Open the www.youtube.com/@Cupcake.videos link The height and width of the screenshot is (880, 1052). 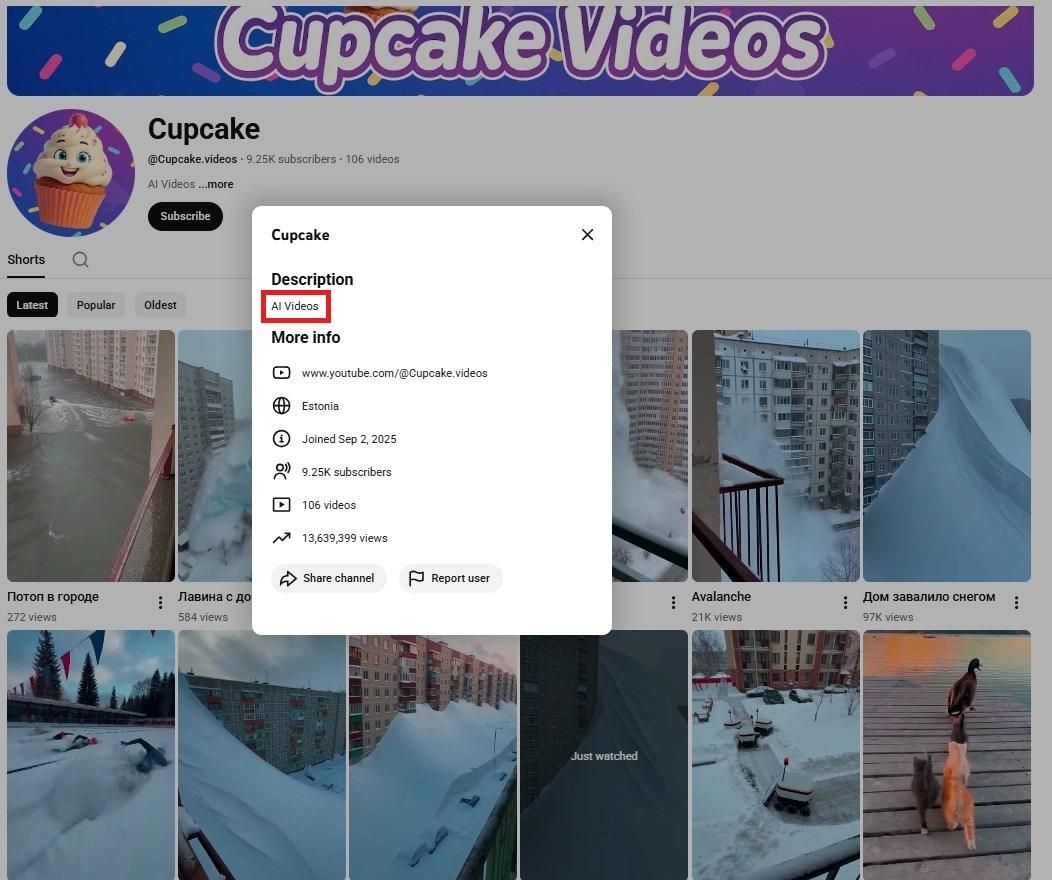[394, 373]
